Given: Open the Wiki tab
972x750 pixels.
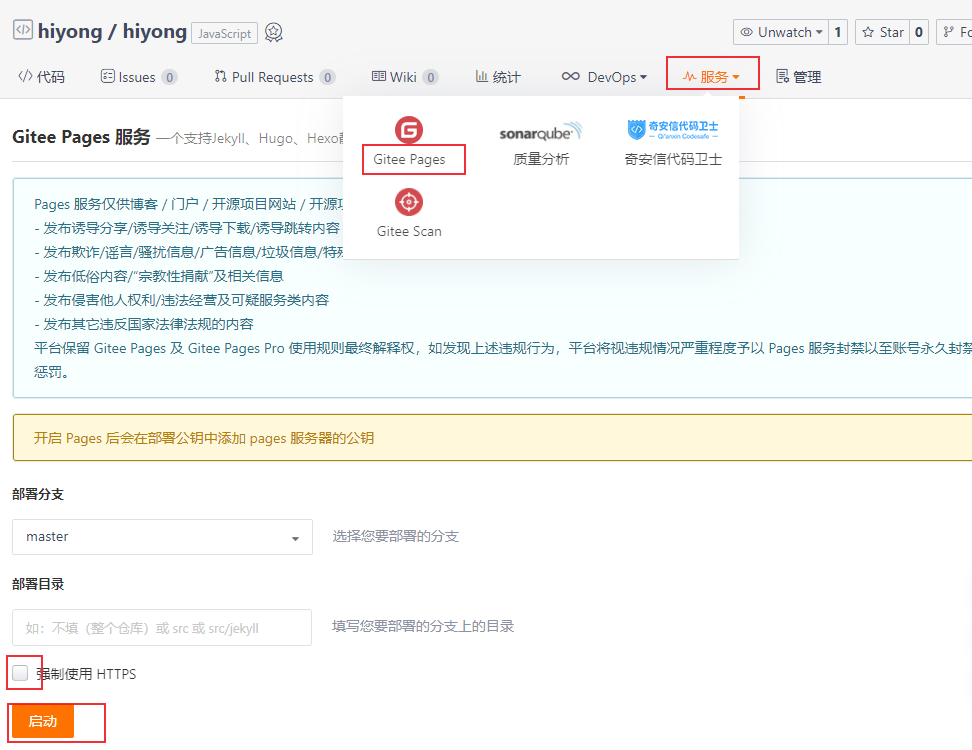Looking at the screenshot, I should tap(405, 77).
